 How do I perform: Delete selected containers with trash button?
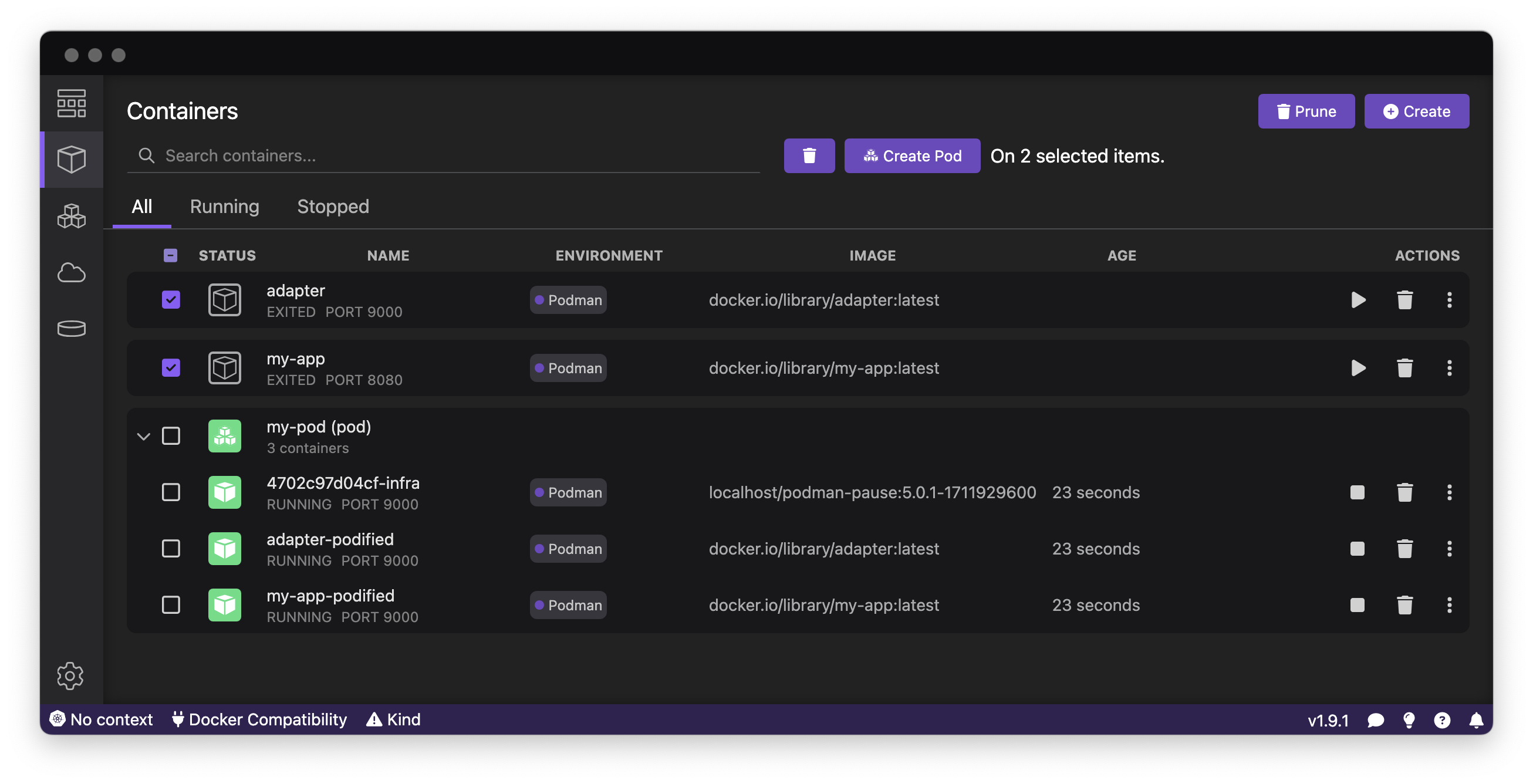point(809,156)
